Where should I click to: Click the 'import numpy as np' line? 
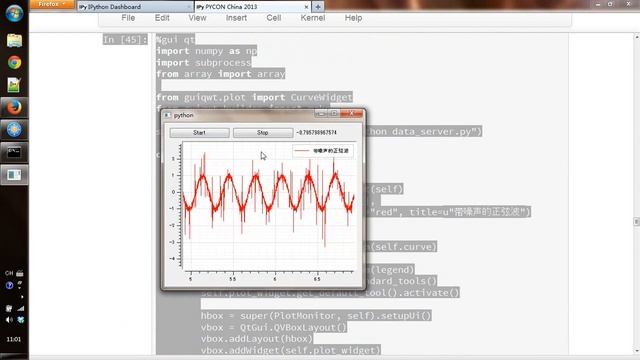pyautogui.click(x=207, y=51)
